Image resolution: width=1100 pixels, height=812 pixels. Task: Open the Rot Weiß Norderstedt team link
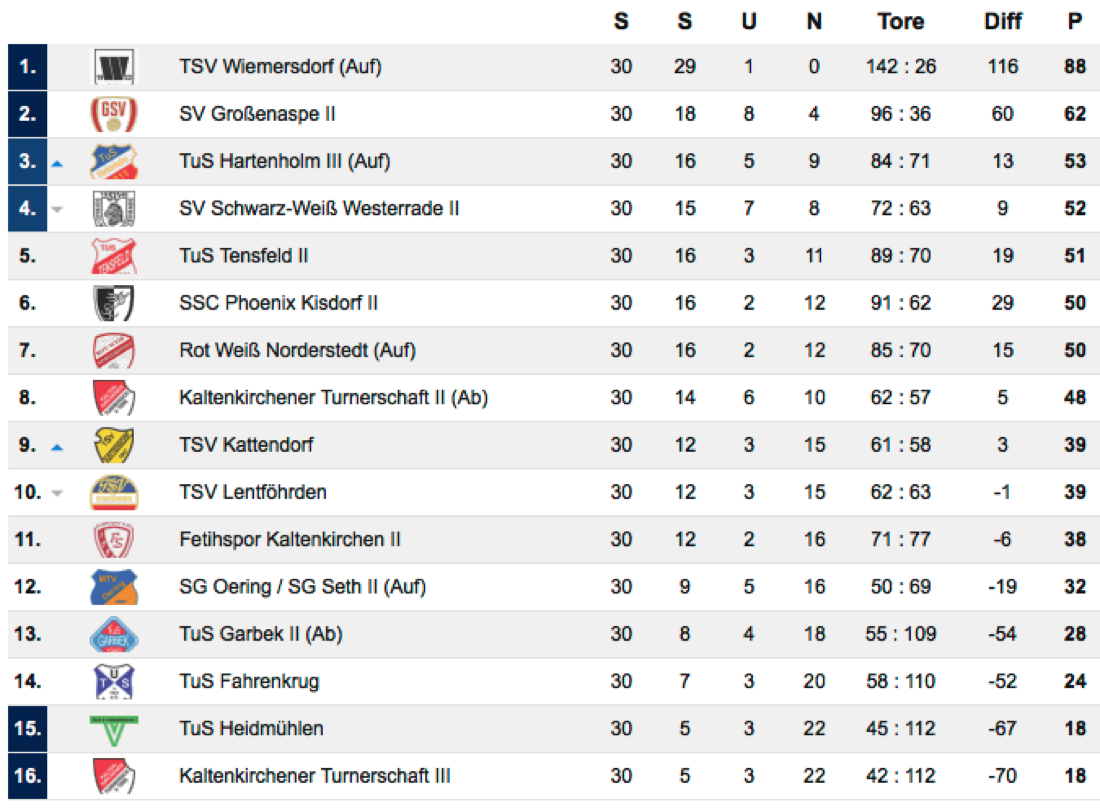[297, 350]
